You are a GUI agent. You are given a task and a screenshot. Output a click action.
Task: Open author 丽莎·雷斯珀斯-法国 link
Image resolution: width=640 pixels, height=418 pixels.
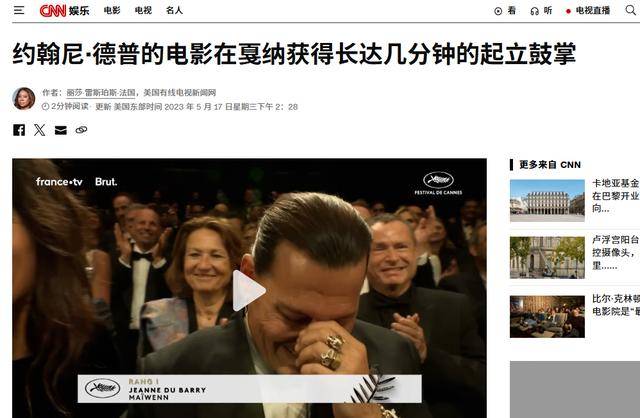[x=101, y=93]
